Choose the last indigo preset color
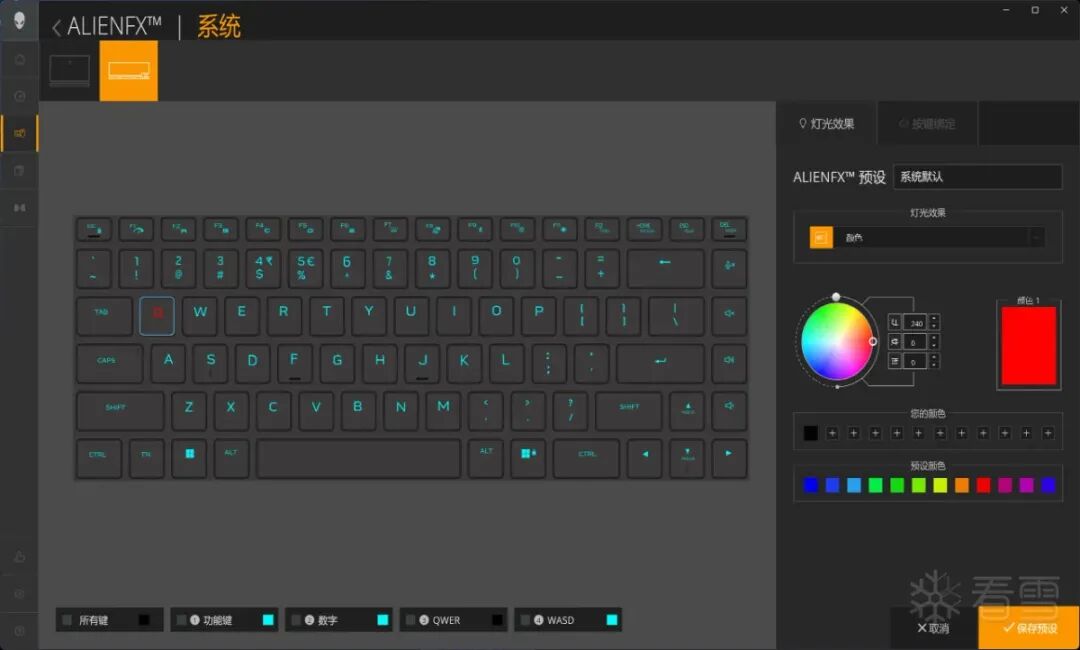 click(1048, 485)
